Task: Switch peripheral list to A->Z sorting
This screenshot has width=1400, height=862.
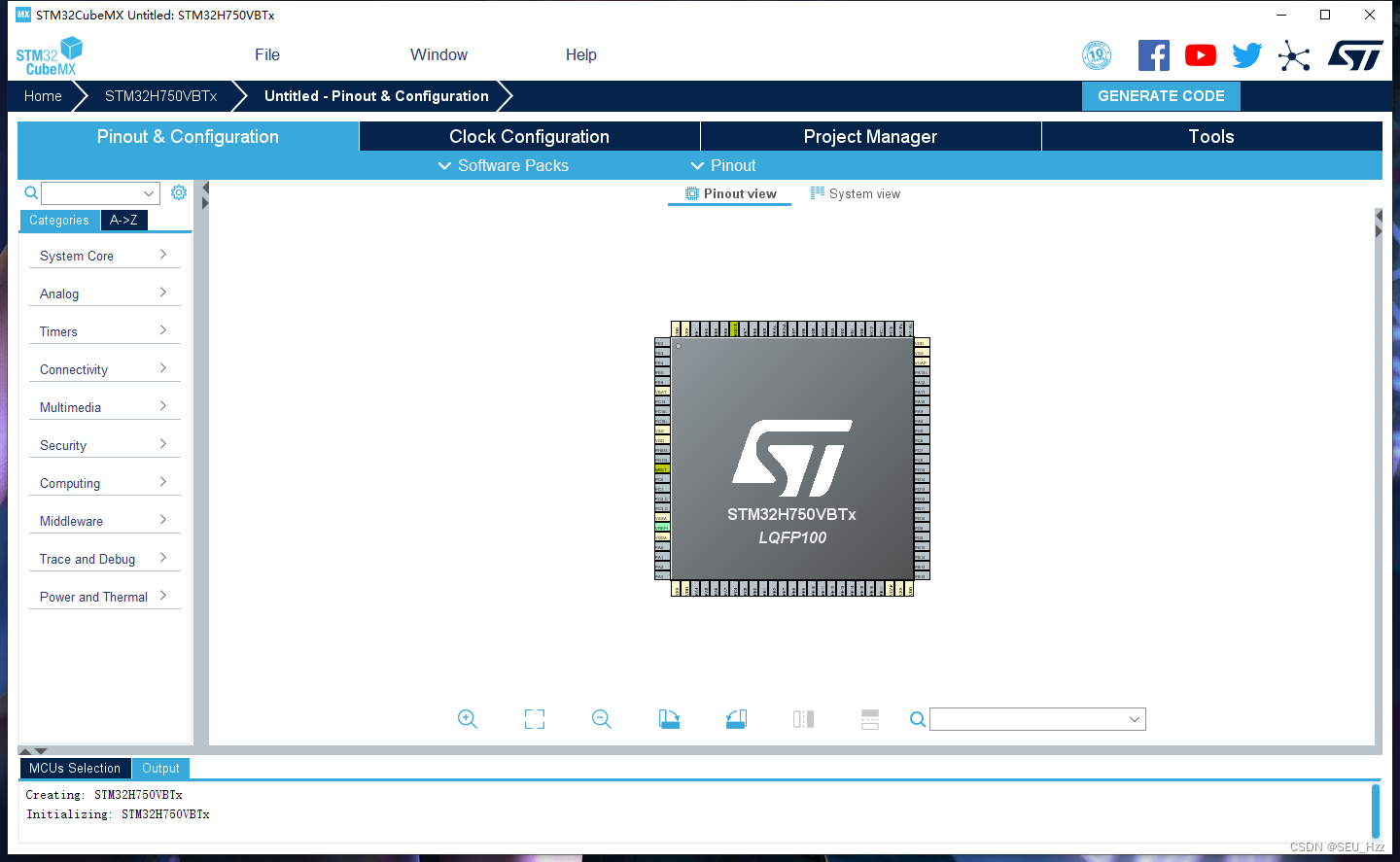Action: (x=123, y=220)
